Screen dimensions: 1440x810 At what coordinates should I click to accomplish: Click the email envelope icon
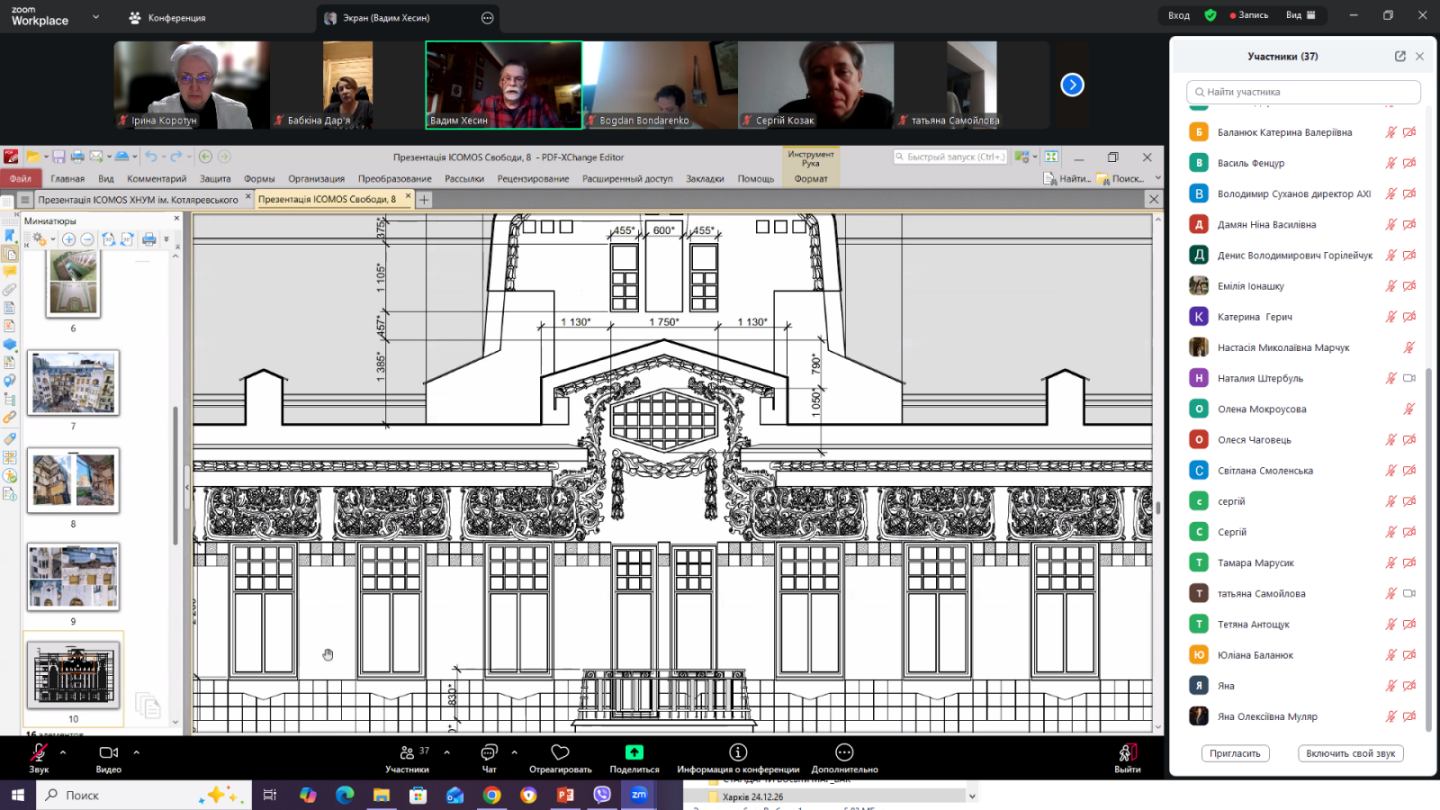95,157
